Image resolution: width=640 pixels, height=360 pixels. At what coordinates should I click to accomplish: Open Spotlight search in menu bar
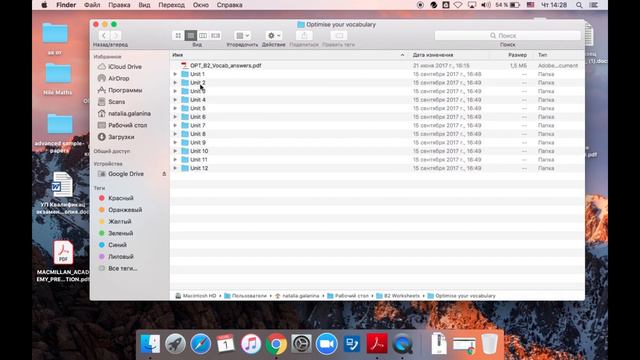click(579, 5)
